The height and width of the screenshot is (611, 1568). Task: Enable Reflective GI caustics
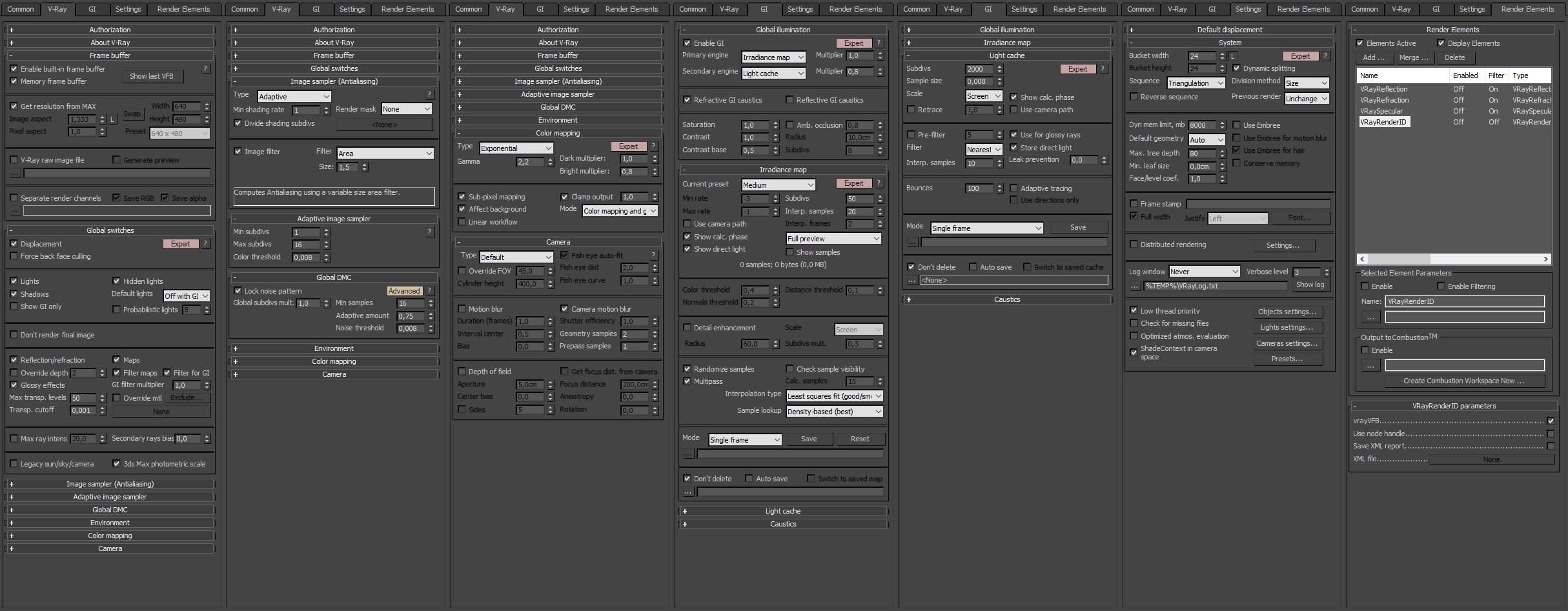[x=789, y=100]
